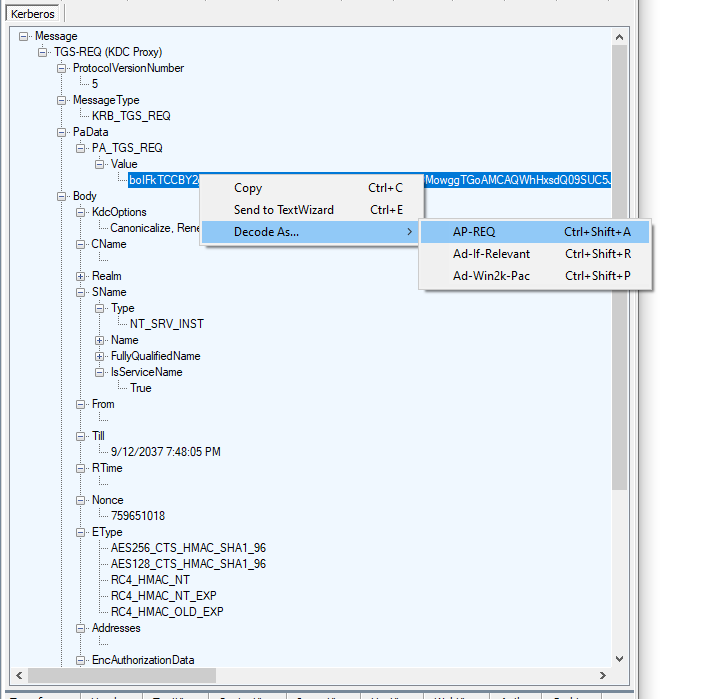Image resolution: width=724 pixels, height=699 pixels.
Task: Expand the FullyQualifiedName node
Action: (100, 356)
